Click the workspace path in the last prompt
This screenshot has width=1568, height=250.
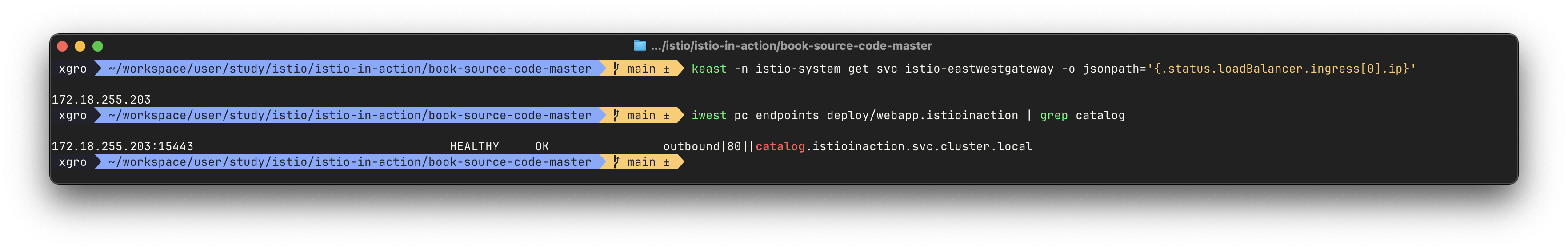click(350, 162)
